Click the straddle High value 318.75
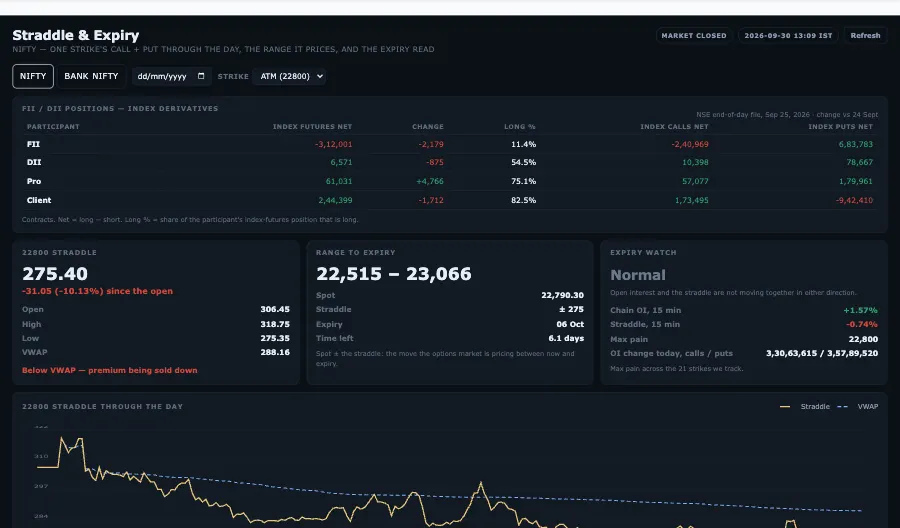Screen dimensions: 900x528 tap(275, 324)
